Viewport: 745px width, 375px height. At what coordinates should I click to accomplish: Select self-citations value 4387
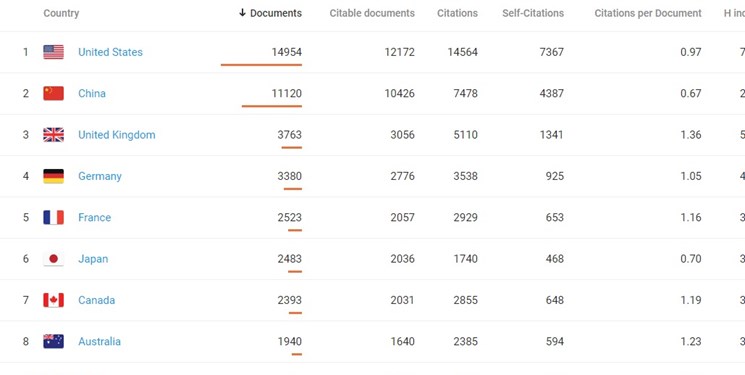pyautogui.click(x=552, y=93)
